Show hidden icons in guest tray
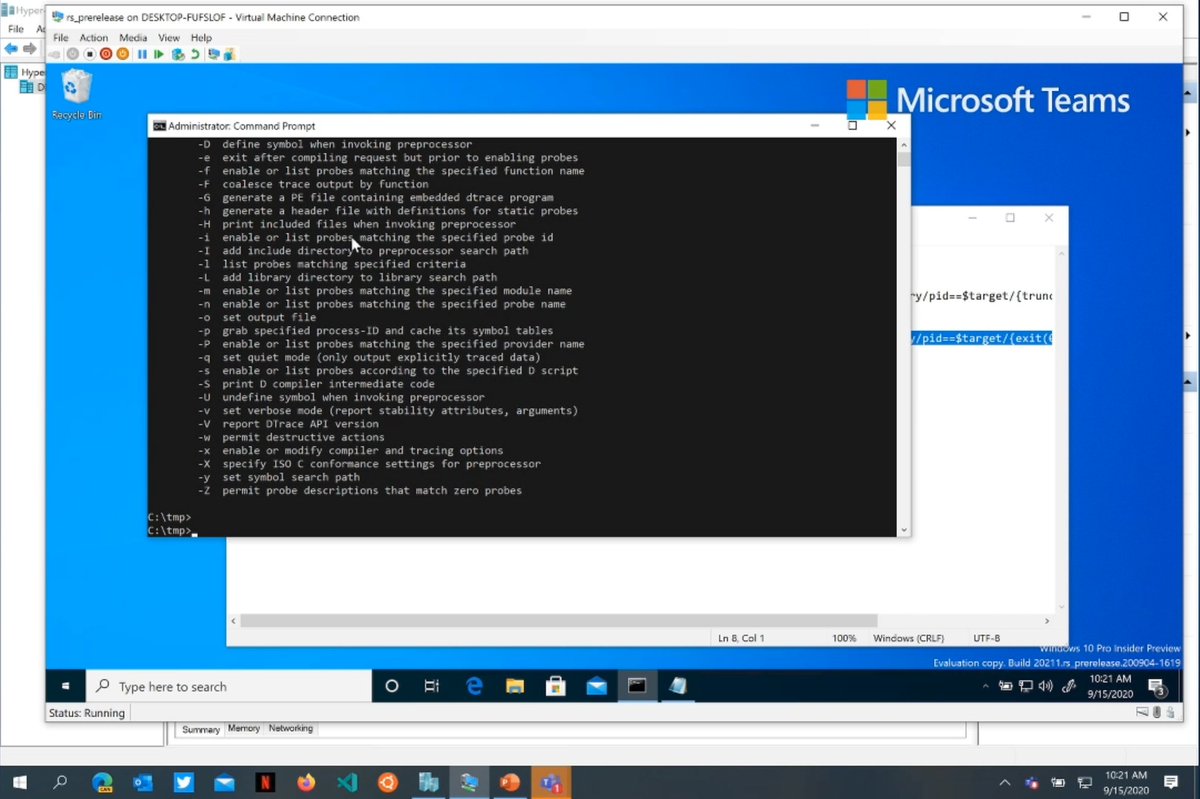The height and width of the screenshot is (799, 1200). pos(986,686)
